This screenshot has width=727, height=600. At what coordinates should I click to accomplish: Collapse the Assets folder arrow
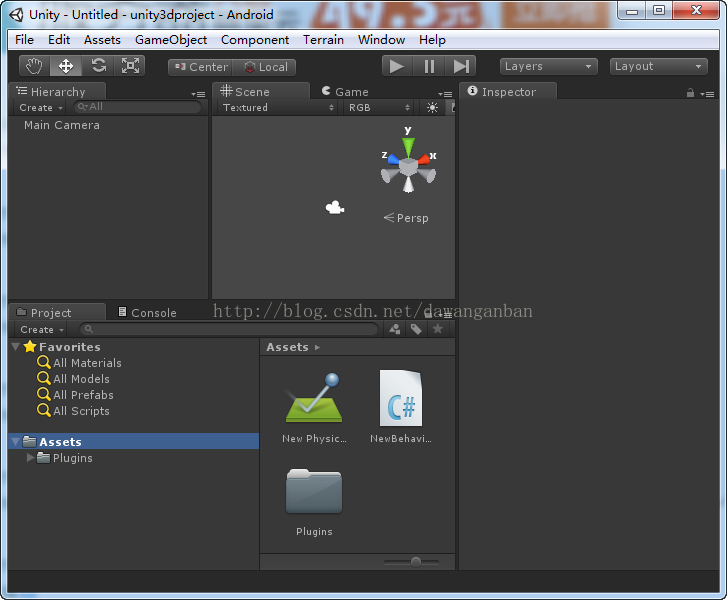pyautogui.click(x=15, y=441)
